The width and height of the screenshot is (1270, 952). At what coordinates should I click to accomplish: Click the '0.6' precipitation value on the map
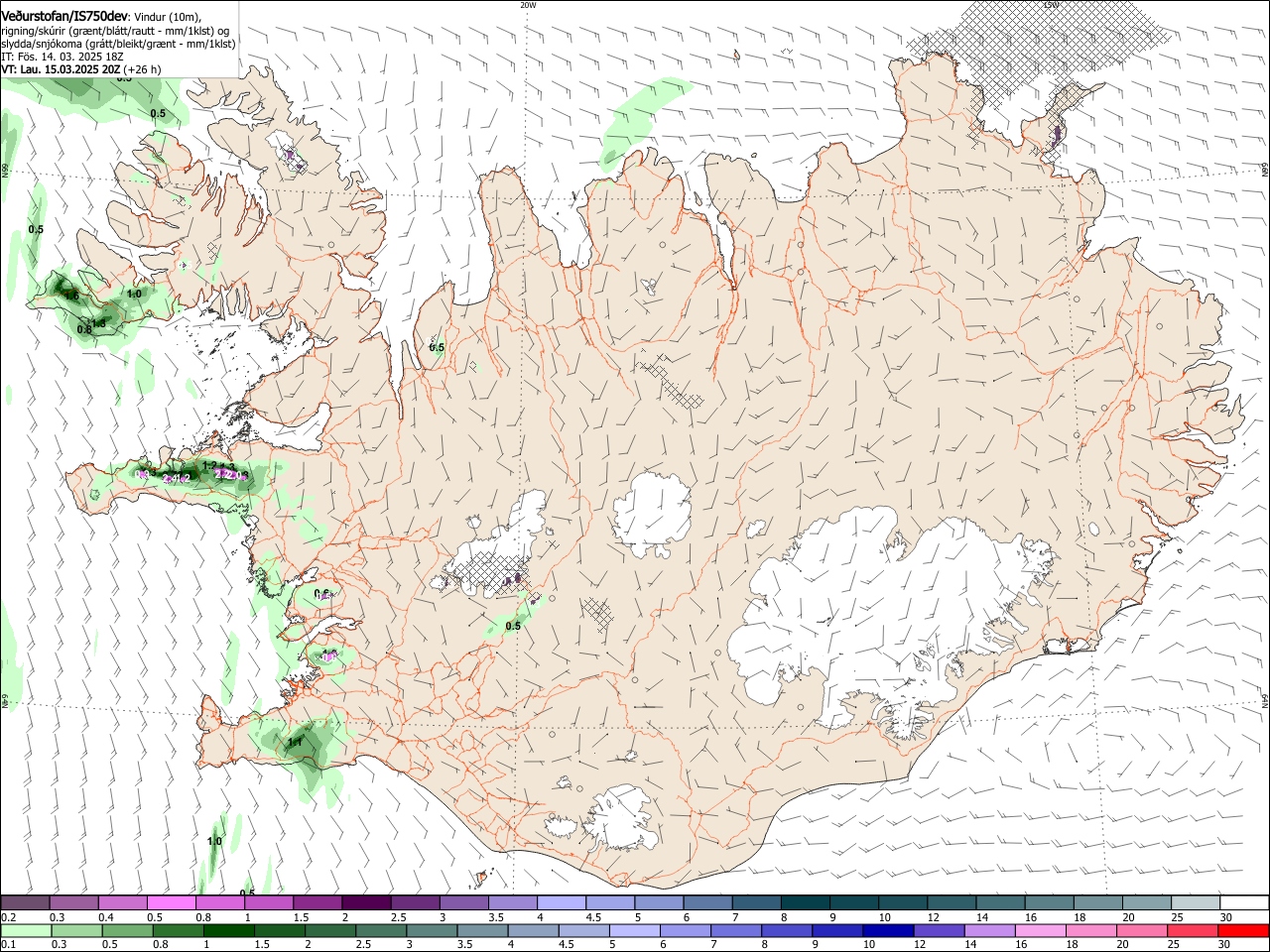[321, 594]
